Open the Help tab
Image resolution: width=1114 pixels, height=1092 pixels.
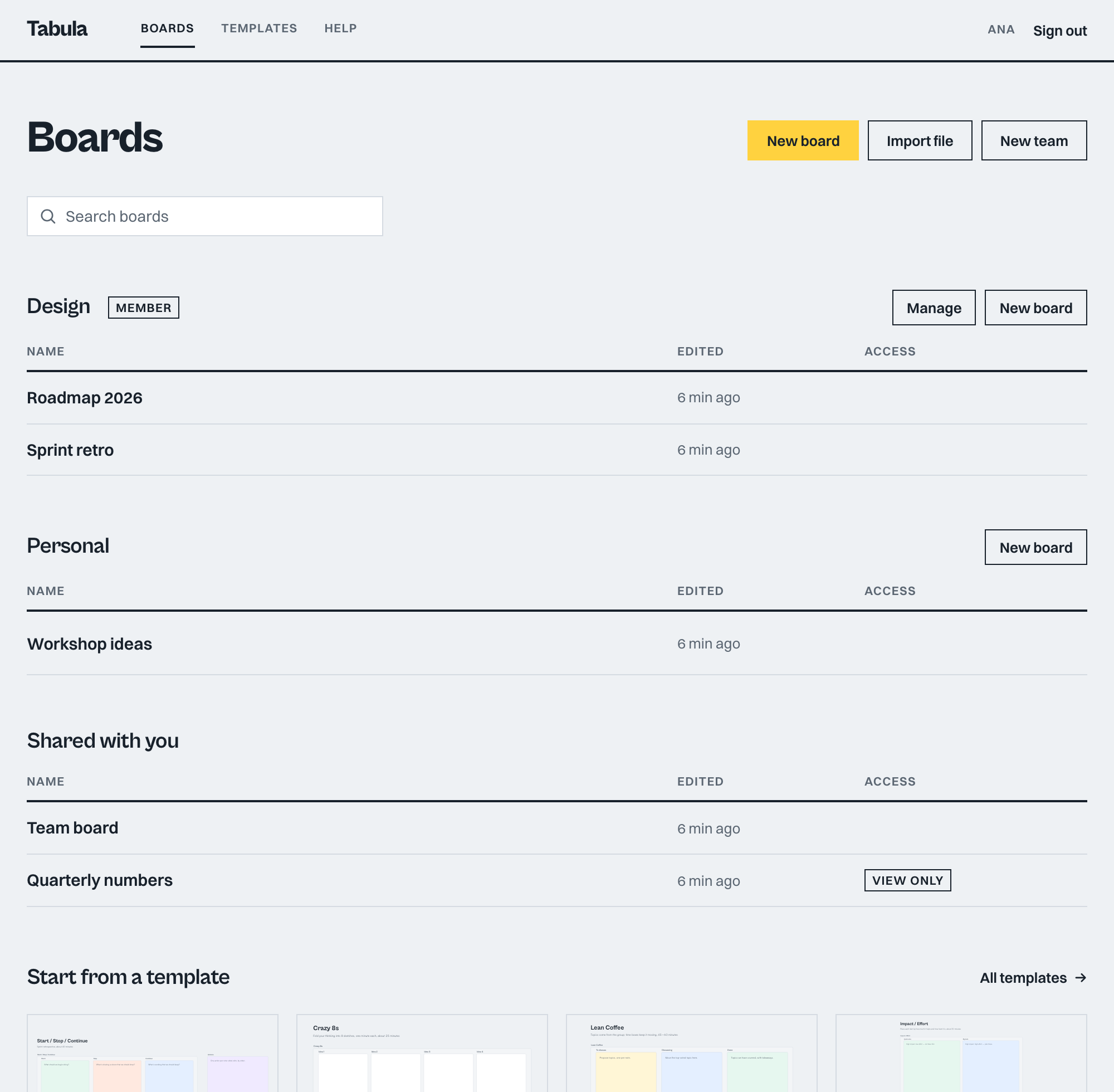tap(340, 28)
